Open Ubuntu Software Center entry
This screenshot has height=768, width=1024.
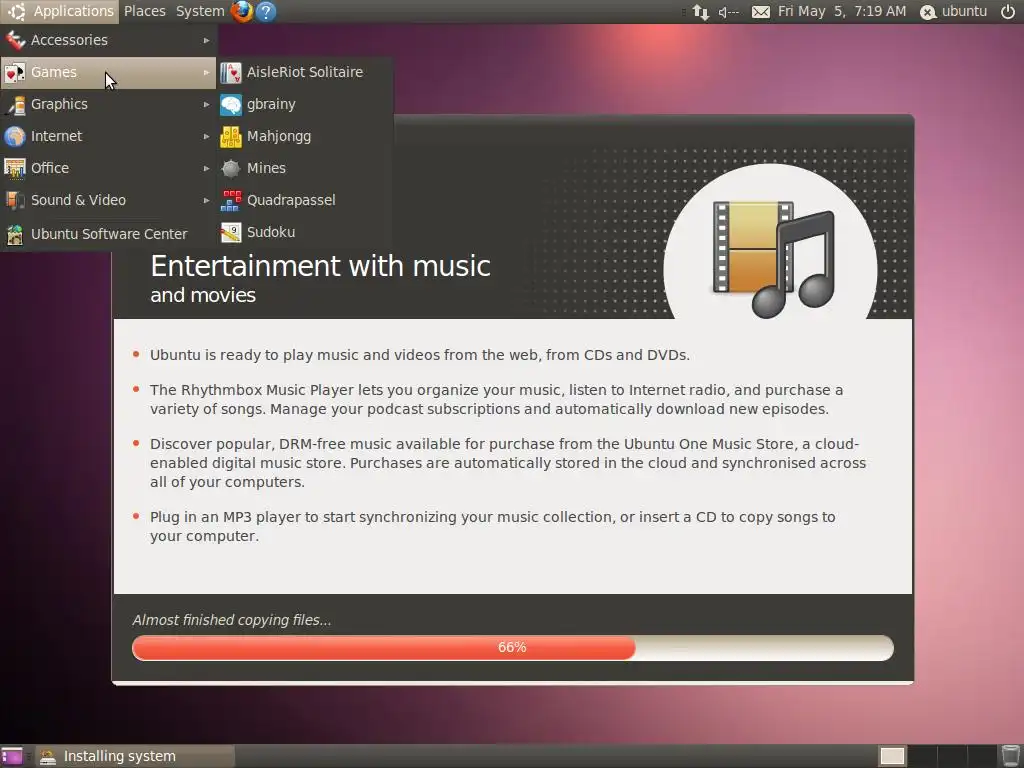(x=108, y=234)
